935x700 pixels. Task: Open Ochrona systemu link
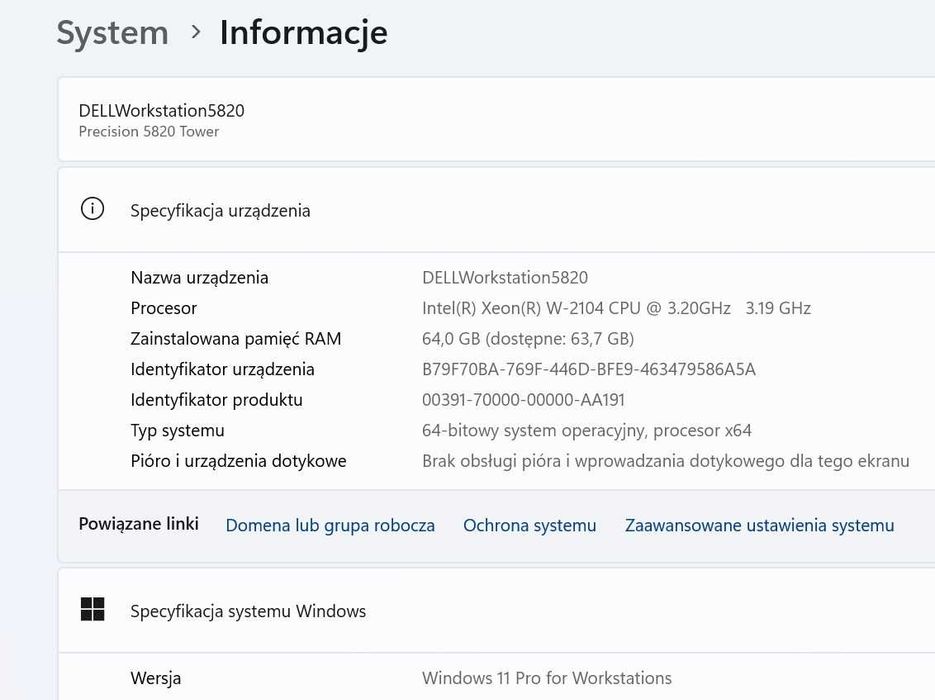[530, 525]
